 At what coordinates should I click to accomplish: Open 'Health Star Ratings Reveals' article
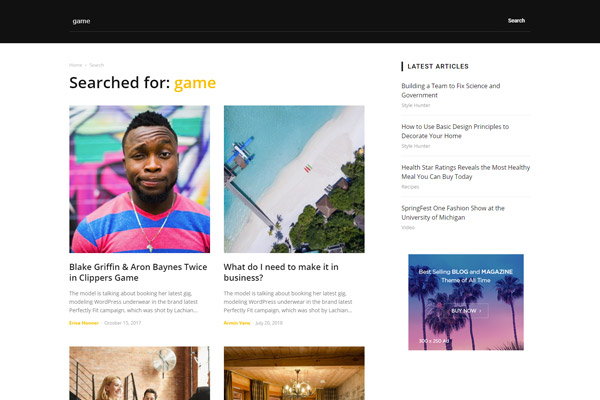465,172
